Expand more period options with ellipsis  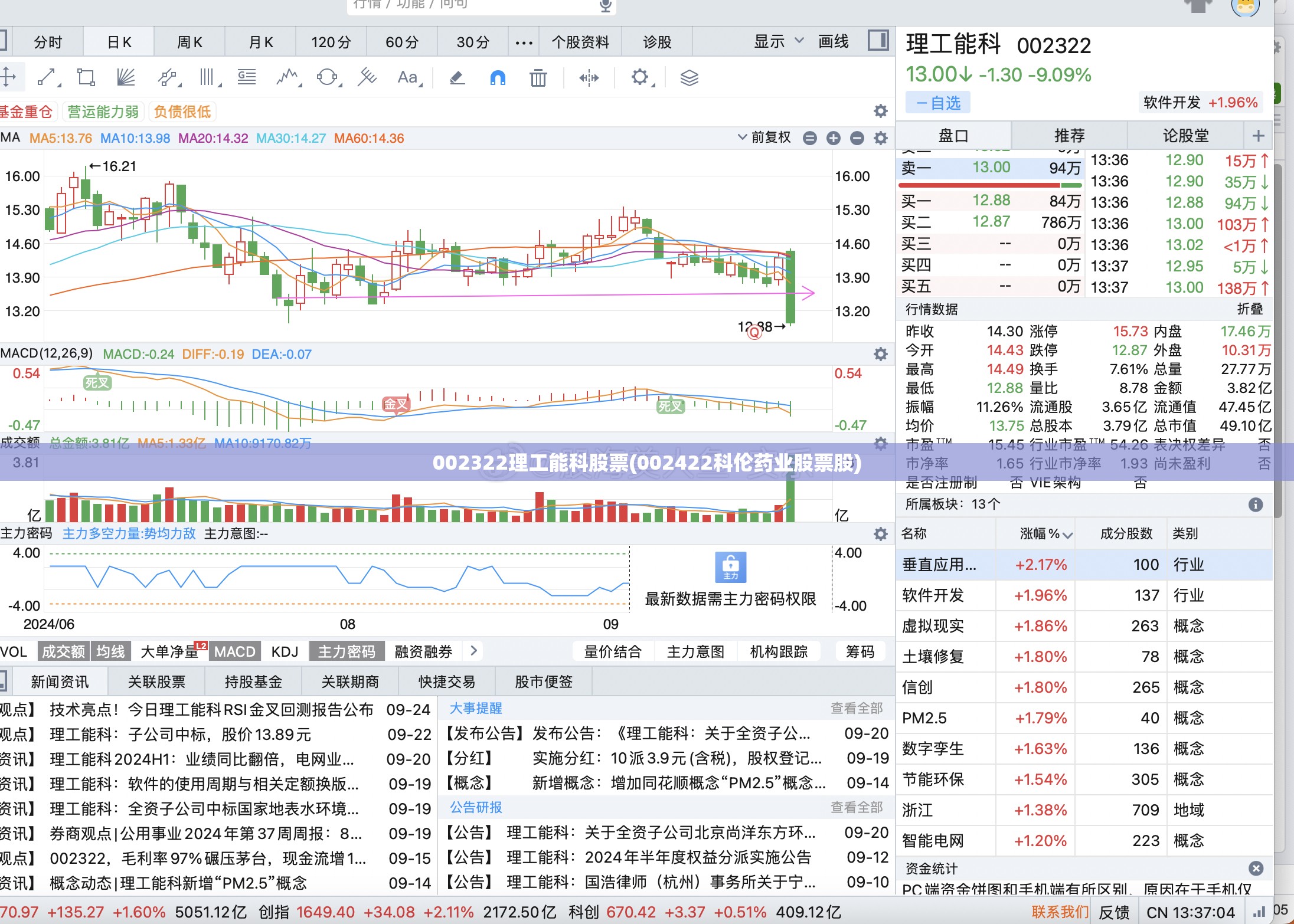[x=524, y=42]
